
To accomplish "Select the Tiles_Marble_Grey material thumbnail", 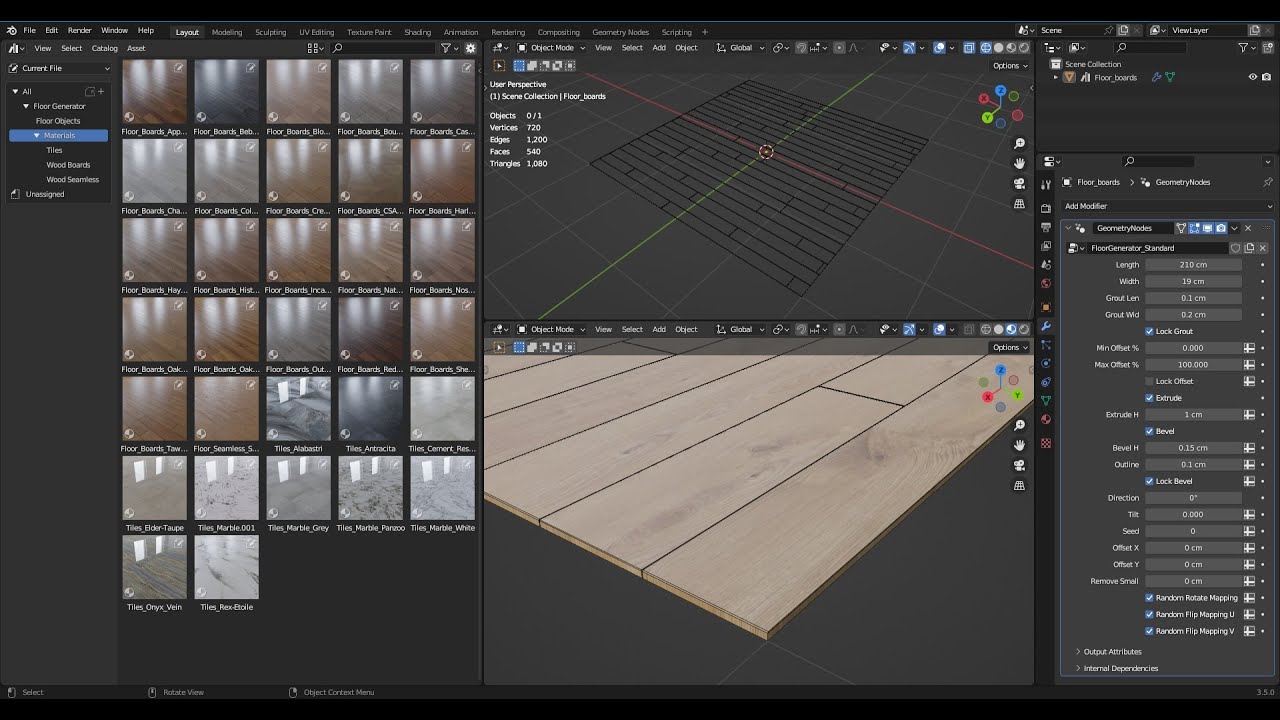I will (x=298, y=487).
